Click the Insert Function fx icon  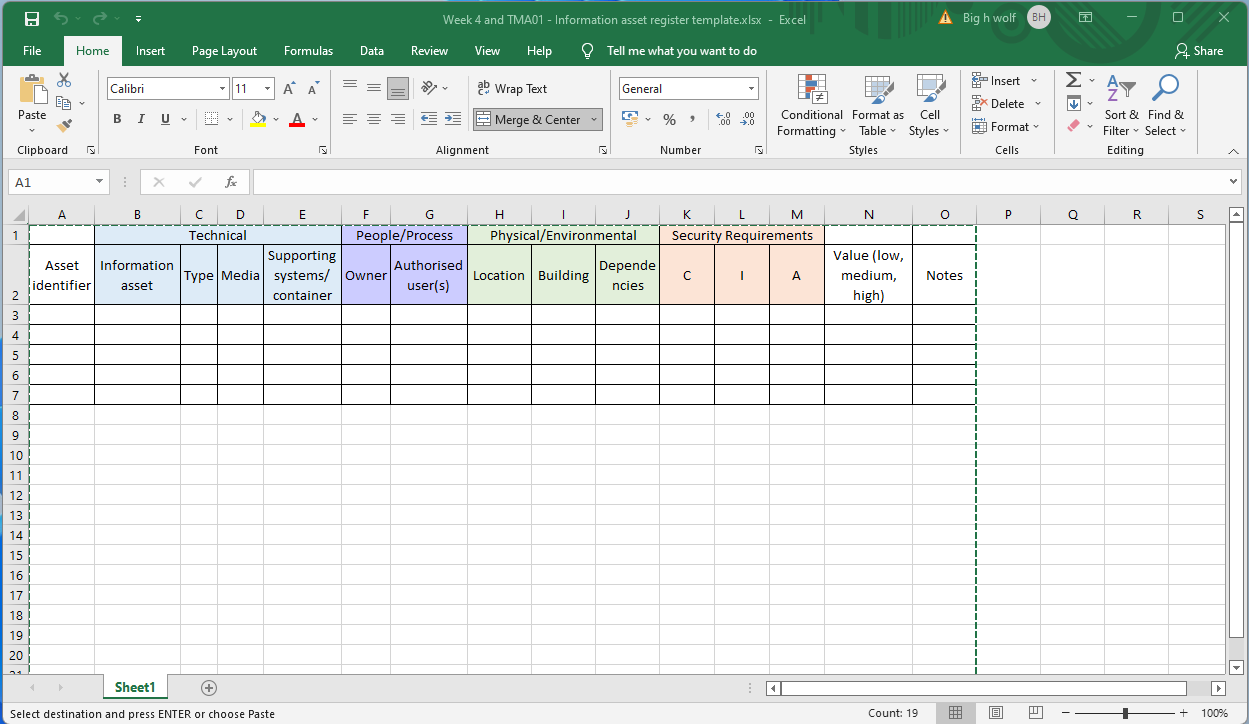pyautogui.click(x=231, y=182)
